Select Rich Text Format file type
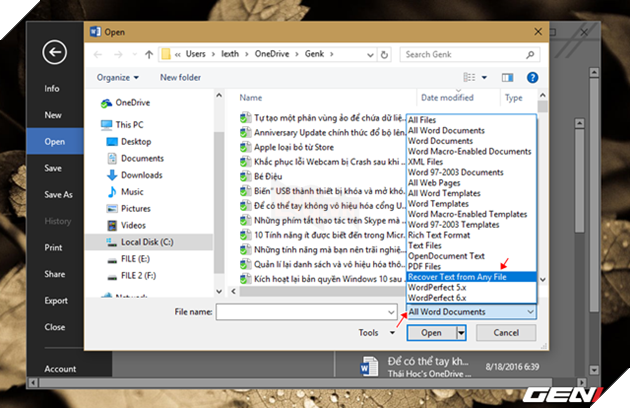Viewport: 630px width, 408px height. click(440, 236)
